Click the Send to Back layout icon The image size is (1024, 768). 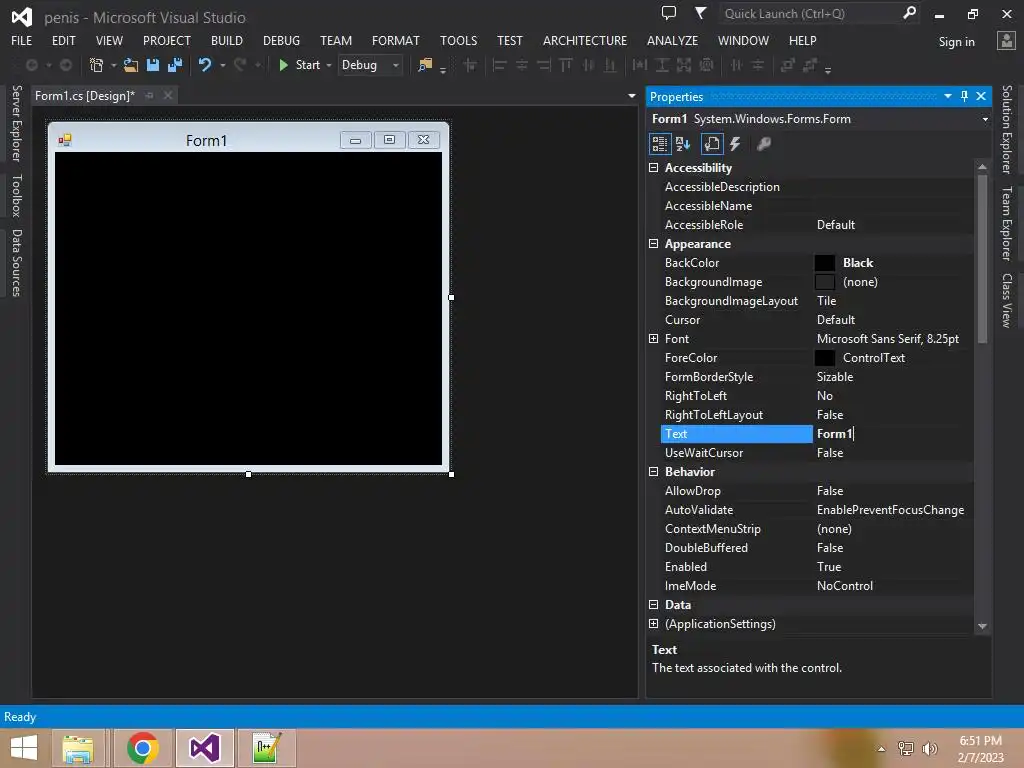(810, 65)
